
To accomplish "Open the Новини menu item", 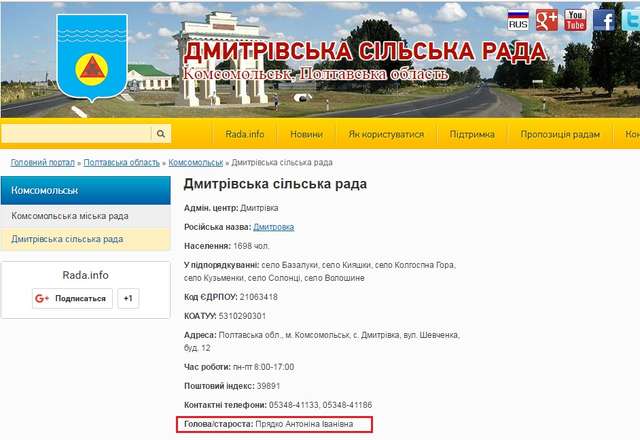I will [306, 134].
